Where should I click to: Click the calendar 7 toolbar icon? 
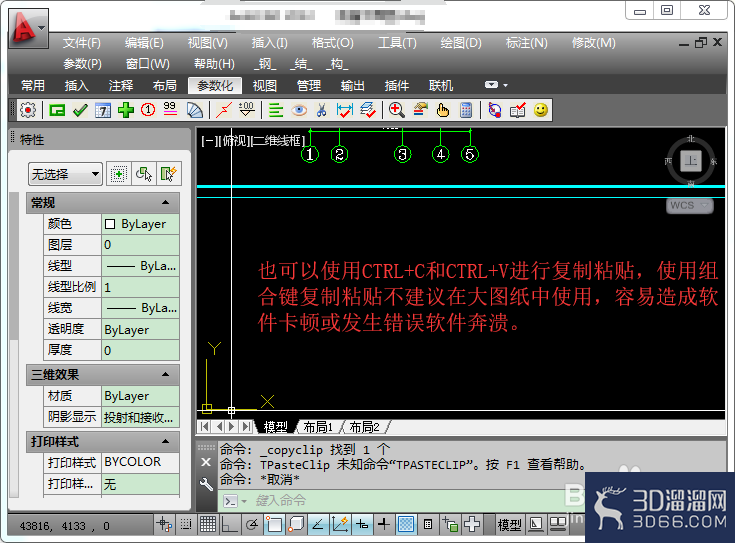(x=103, y=111)
